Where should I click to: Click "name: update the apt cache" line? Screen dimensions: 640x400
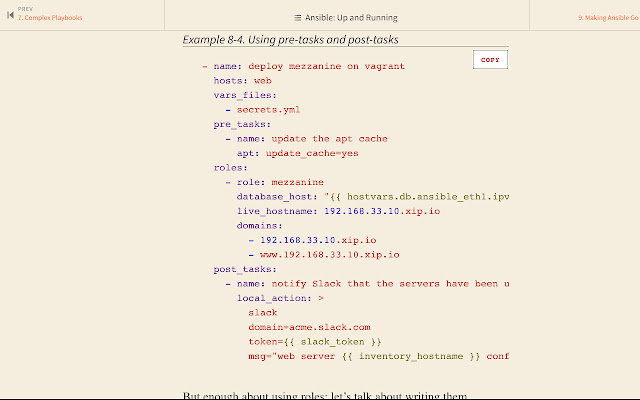point(312,139)
